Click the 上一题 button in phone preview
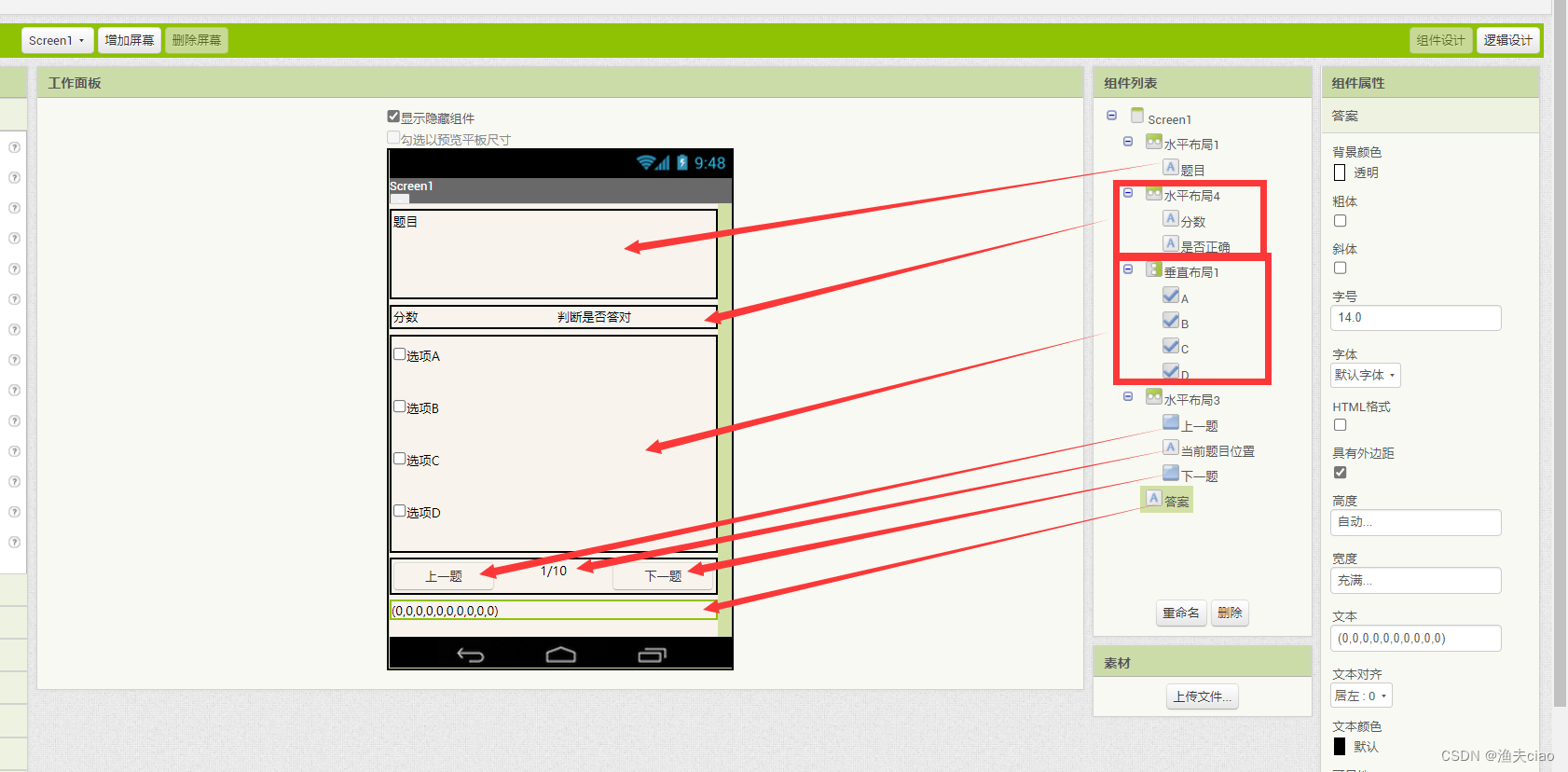The height and width of the screenshot is (772, 1568). (x=444, y=576)
